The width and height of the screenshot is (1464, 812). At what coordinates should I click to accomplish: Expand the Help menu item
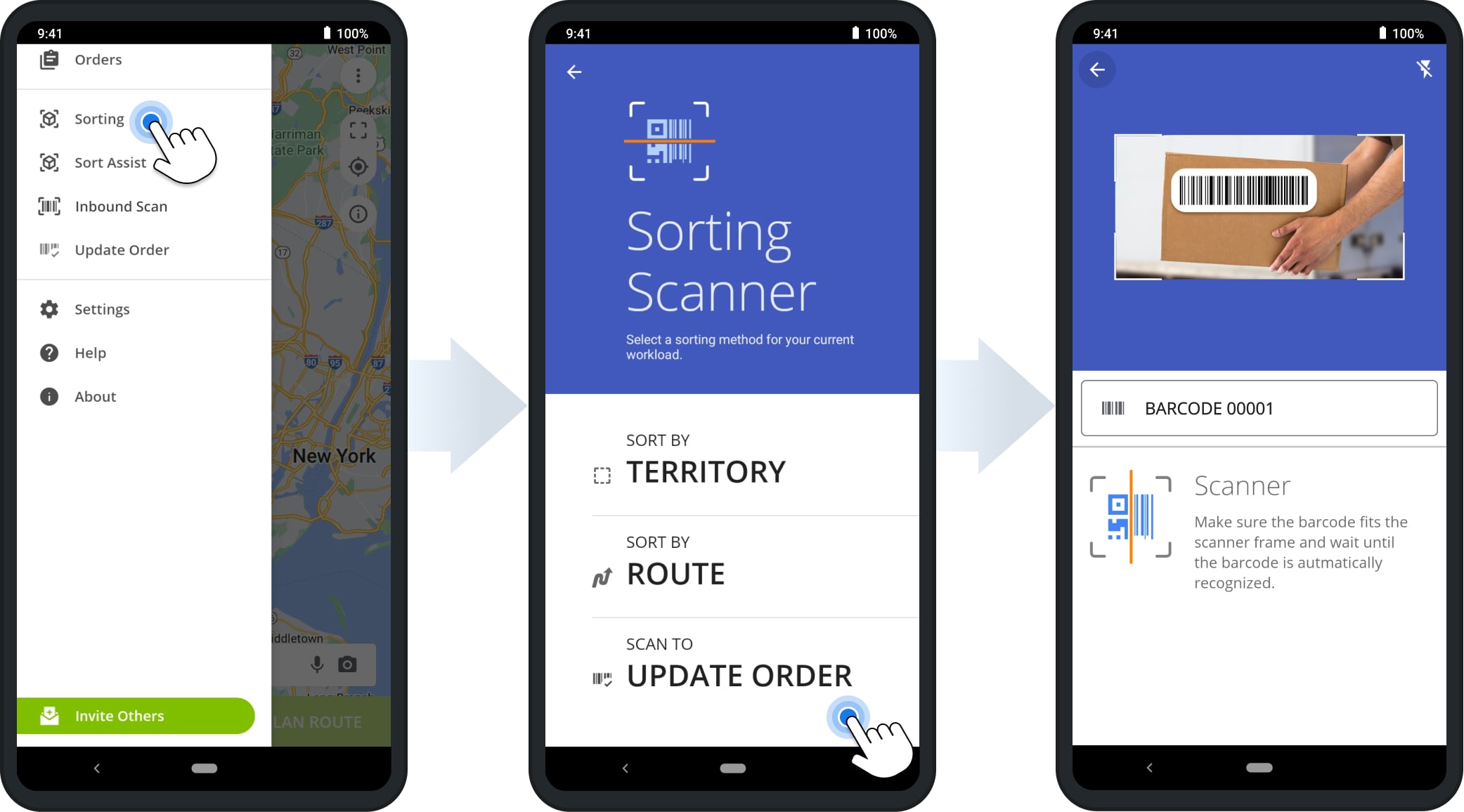(x=90, y=352)
